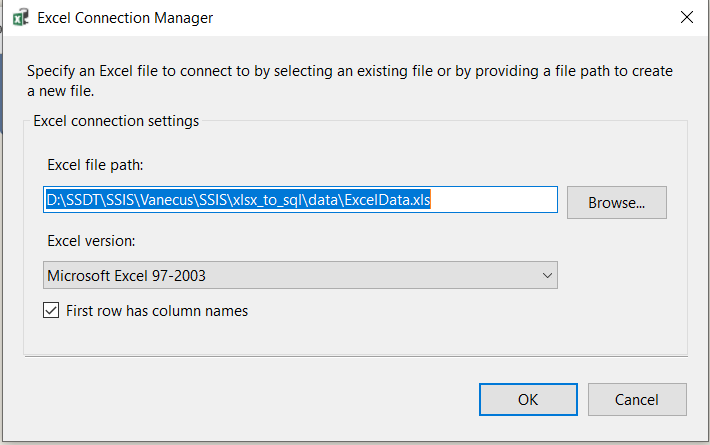Viewport: 710px width, 445px height.
Task: Click the Excel file path text box
Action: 300,200
